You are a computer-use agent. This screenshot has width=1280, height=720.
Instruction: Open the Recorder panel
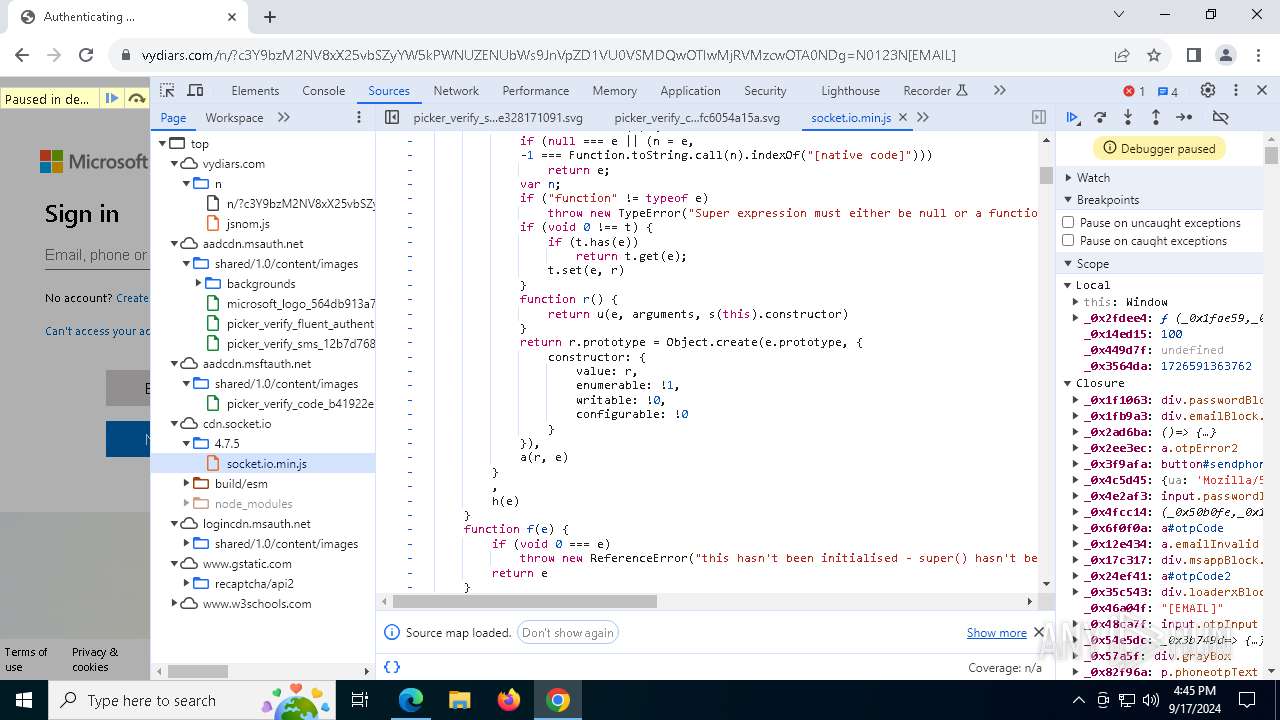pyautogui.click(x=936, y=90)
